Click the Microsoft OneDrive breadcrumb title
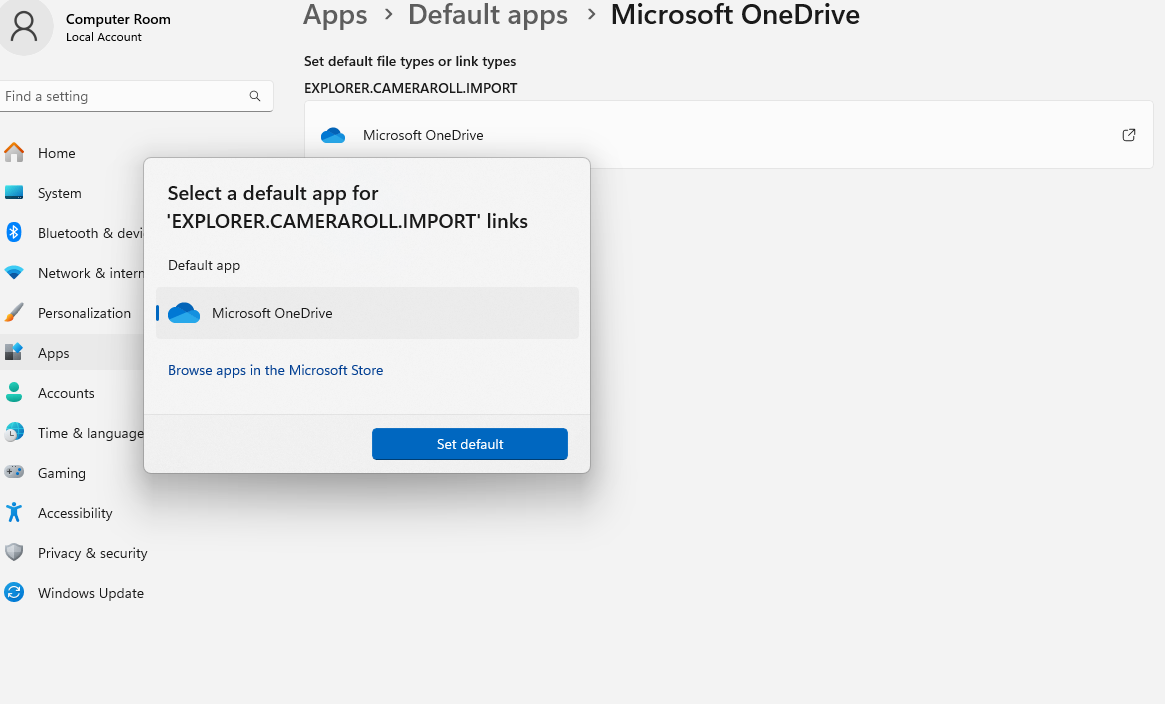Screen dimensions: 1165x704 (735, 15)
